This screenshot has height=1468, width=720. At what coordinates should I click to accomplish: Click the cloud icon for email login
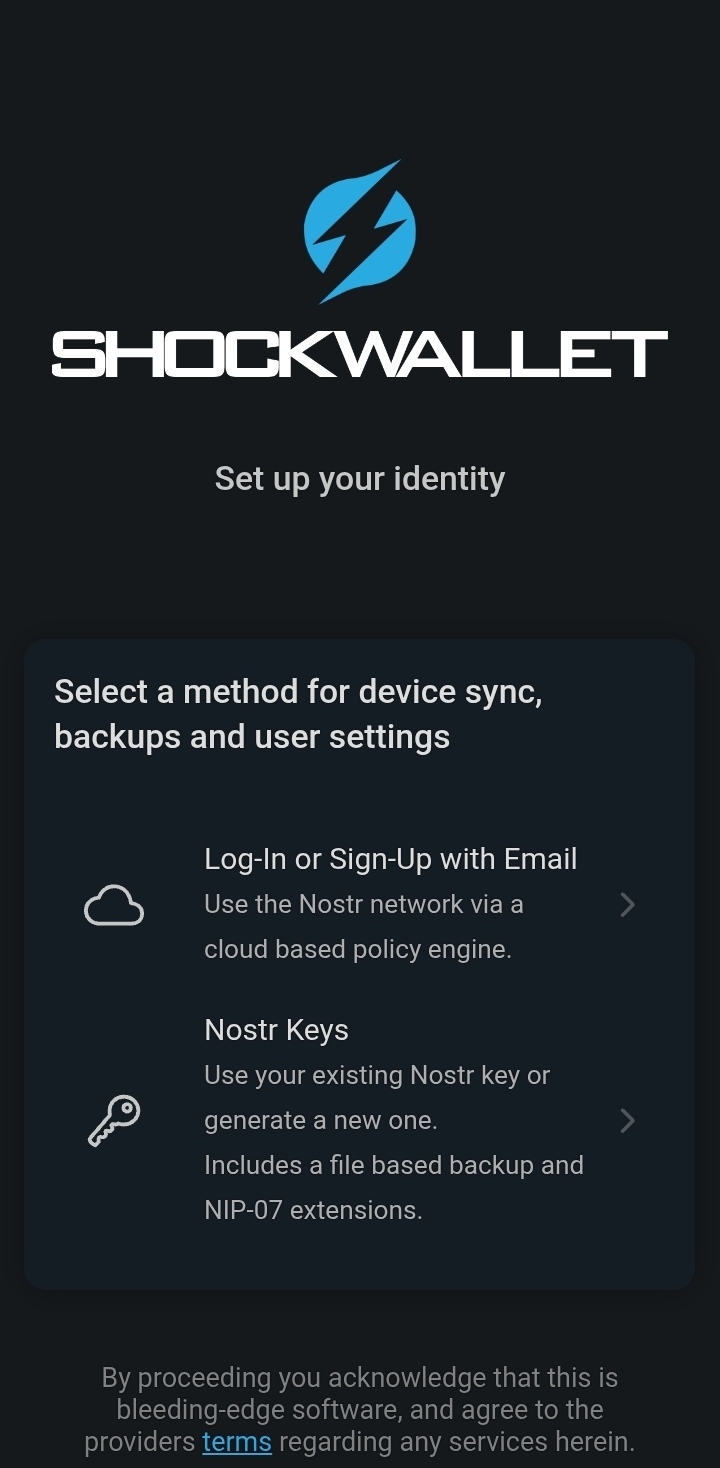114,905
